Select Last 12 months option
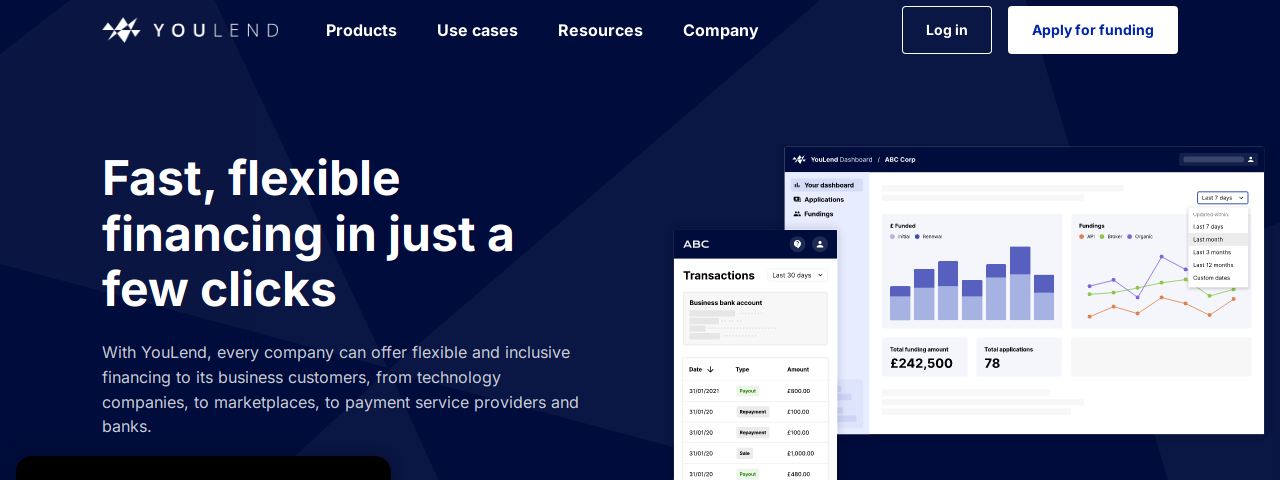 point(1218,265)
